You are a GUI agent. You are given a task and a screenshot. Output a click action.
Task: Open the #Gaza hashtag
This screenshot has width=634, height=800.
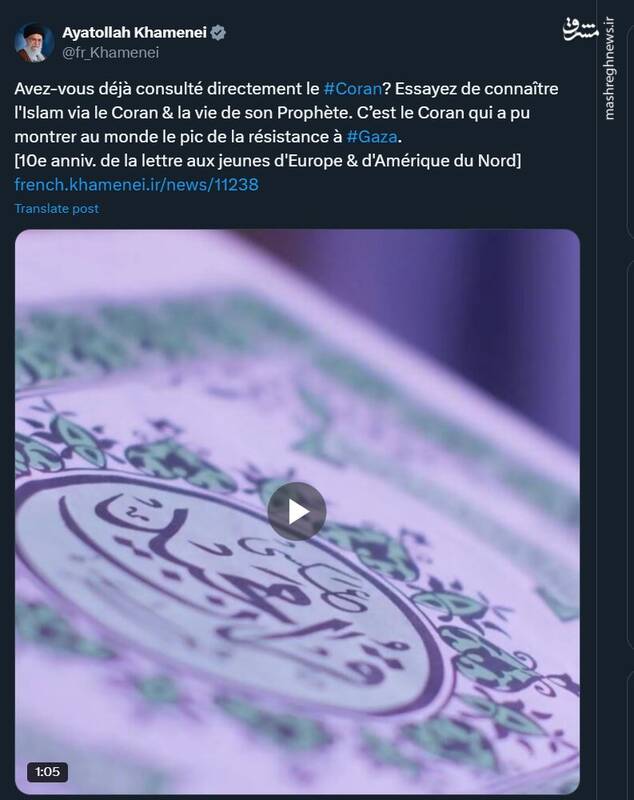[x=372, y=137]
